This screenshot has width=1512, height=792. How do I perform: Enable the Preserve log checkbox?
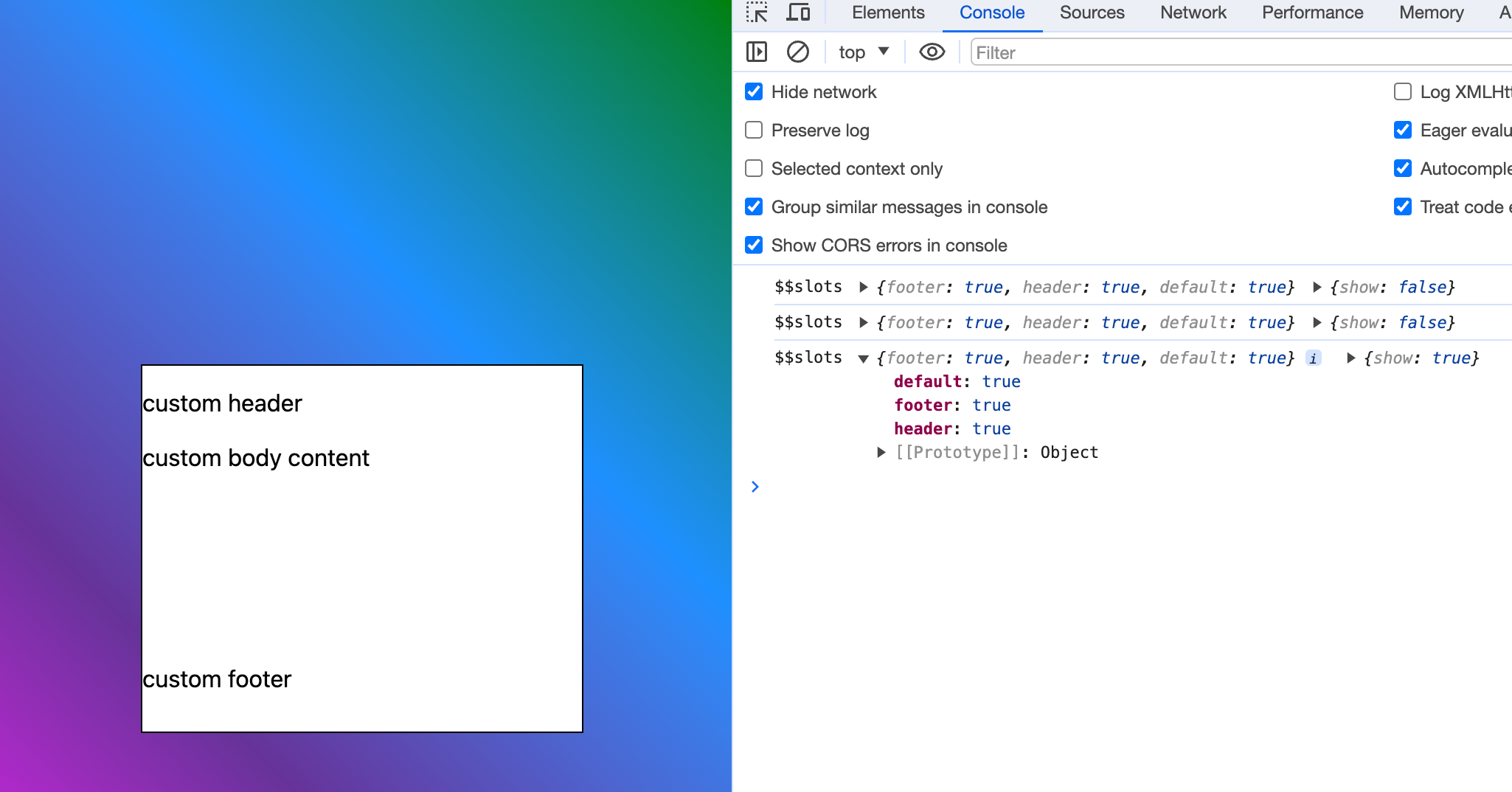coord(754,131)
